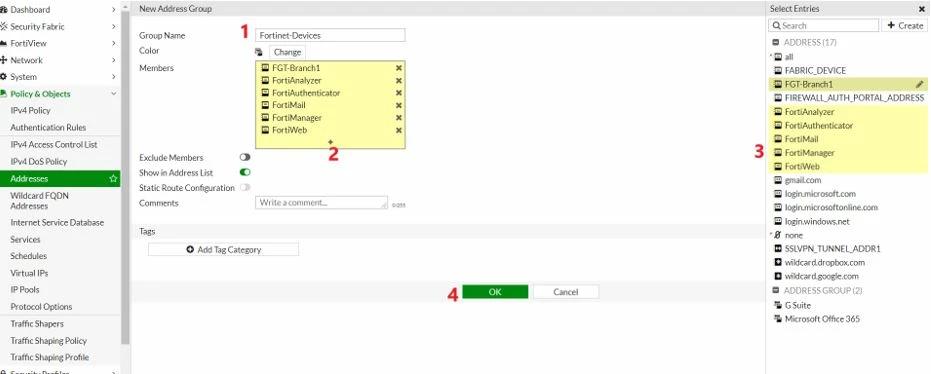Remove FGT-Branch1 from Members list
Viewport: 931px width, 374px height.
point(399,68)
